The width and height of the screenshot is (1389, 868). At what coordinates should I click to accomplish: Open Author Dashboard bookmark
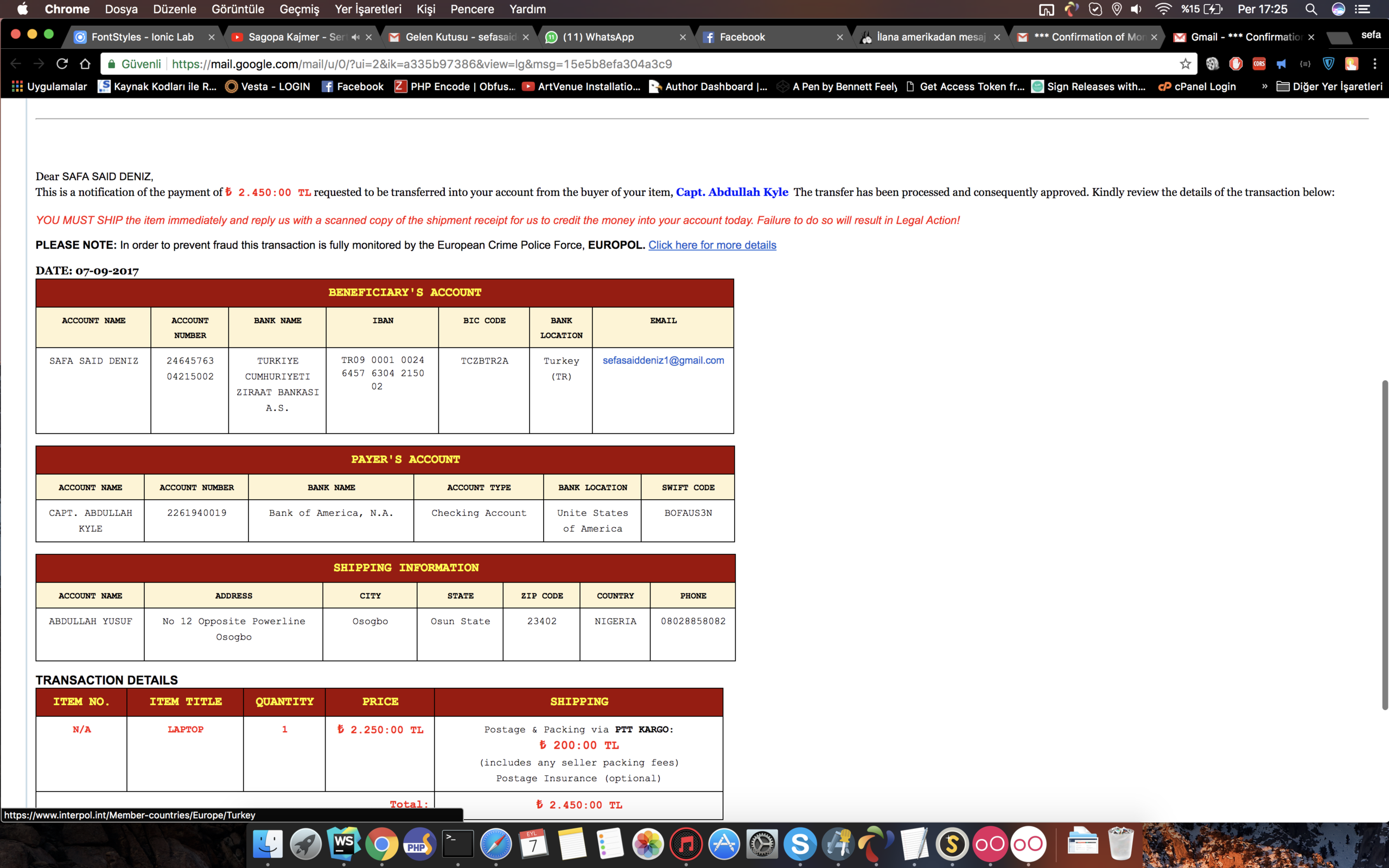[708, 87]
